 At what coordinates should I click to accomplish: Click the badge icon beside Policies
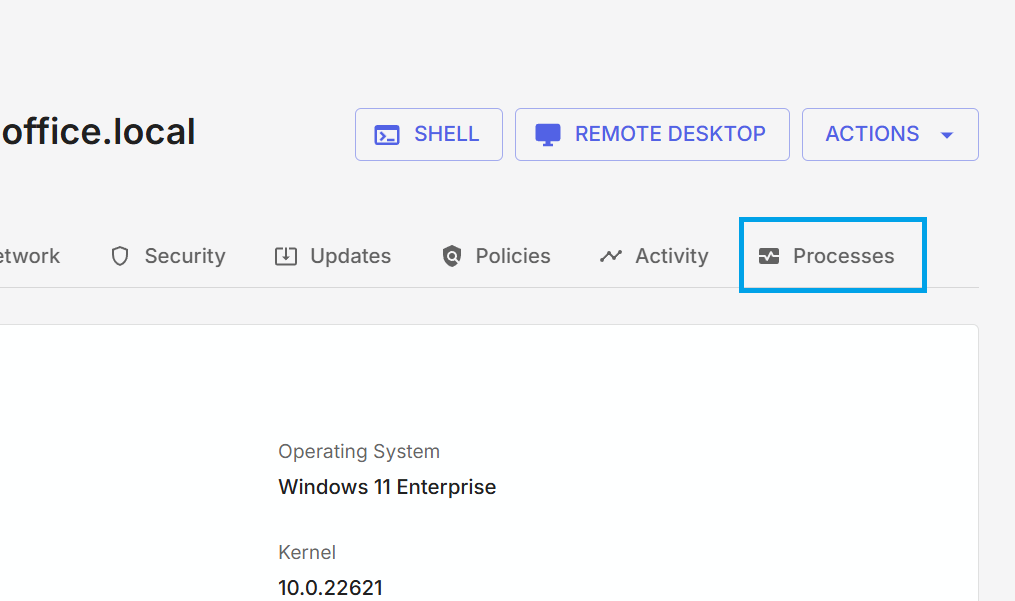[452, 256]
